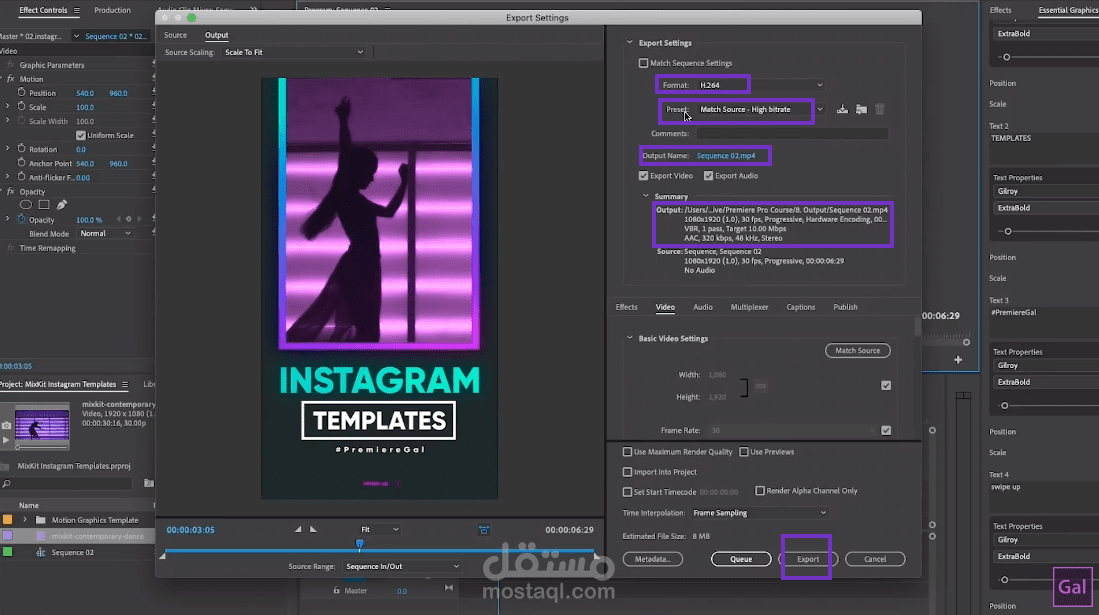Collapse the Basic Video Settings section
The image size is (1099, 615).
coord(629,338)
